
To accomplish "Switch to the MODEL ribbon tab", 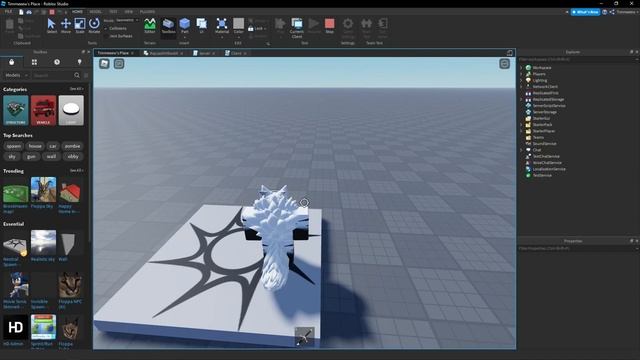I will pos(96,12).
